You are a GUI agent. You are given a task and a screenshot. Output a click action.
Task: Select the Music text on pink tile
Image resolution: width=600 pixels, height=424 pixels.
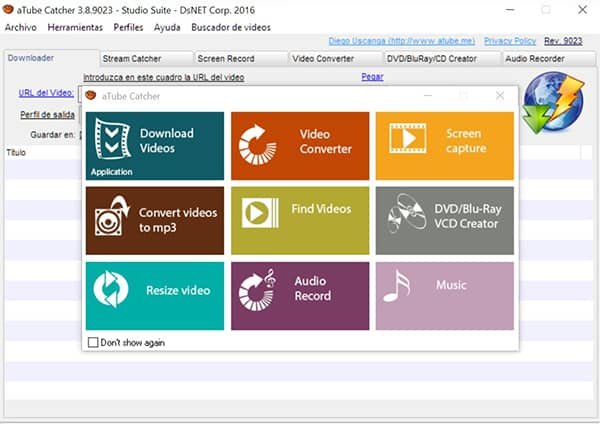452,285
